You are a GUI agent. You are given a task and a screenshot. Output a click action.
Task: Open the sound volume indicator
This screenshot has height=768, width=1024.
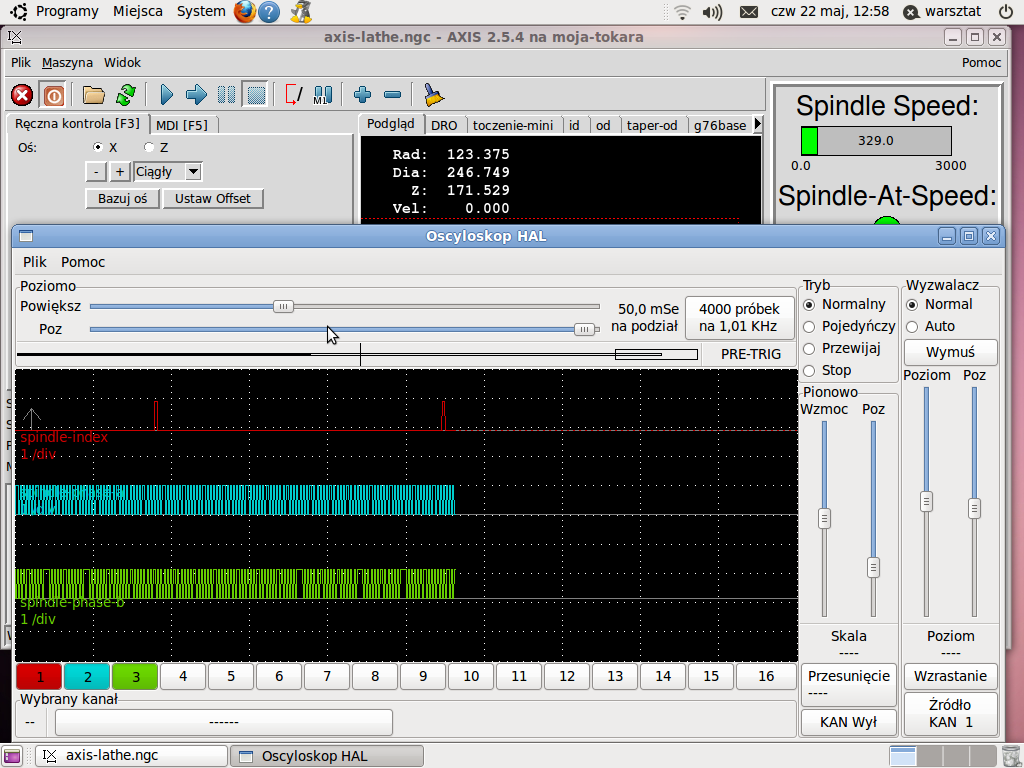click(712, 12)
